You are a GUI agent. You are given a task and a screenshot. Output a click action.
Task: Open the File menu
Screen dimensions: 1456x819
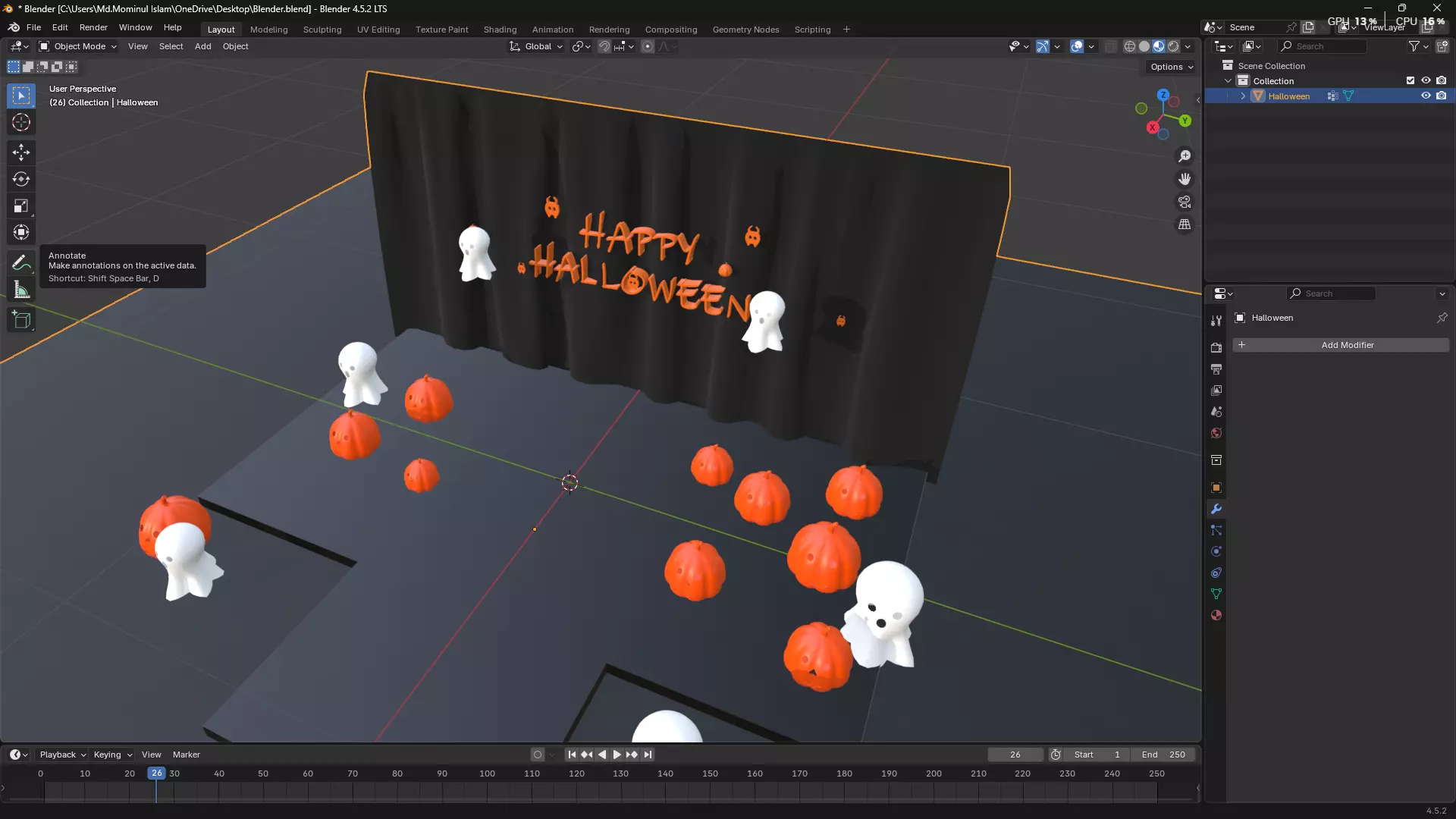click(33, 27)
